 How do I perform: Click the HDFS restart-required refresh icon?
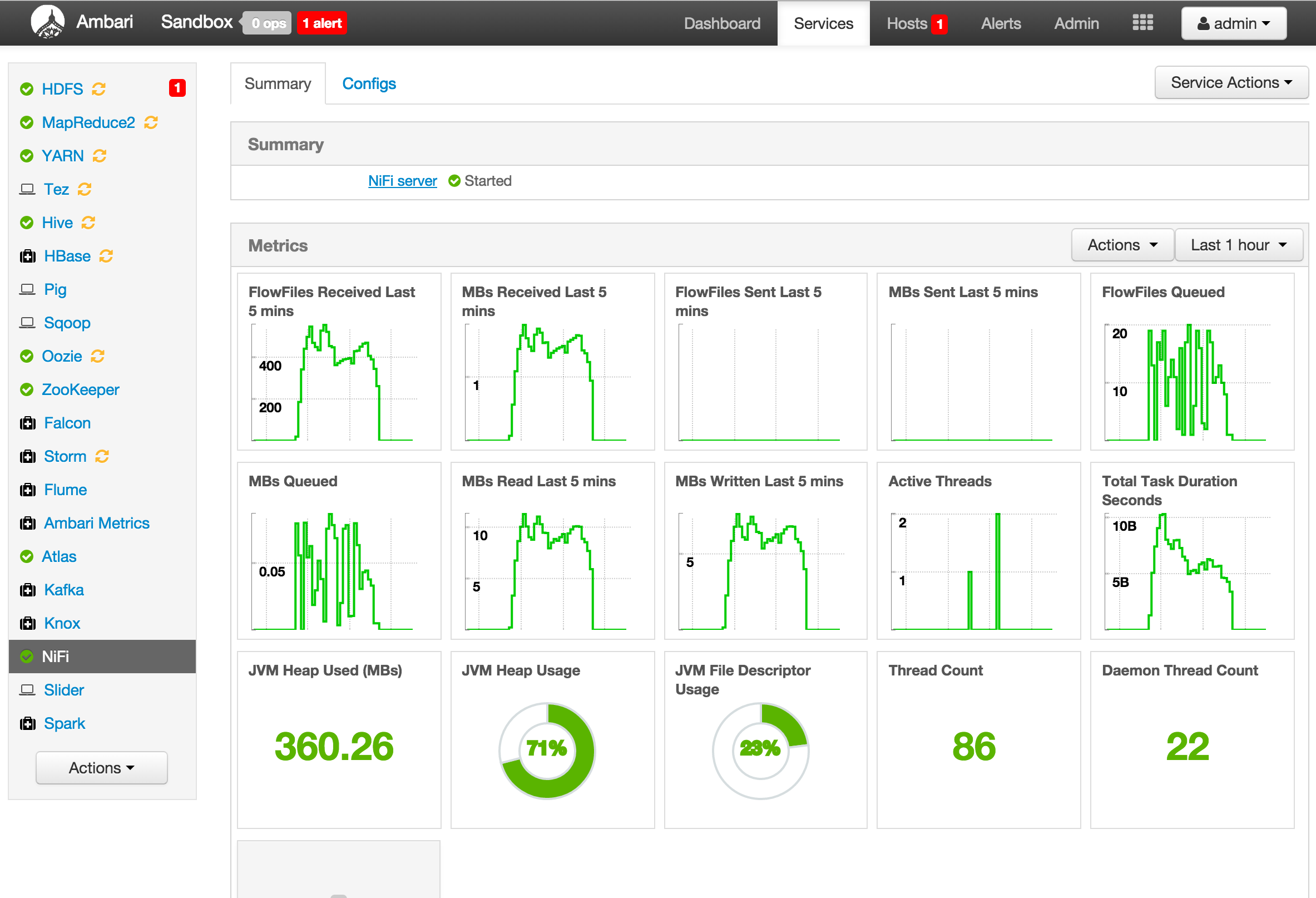[99, 89]
